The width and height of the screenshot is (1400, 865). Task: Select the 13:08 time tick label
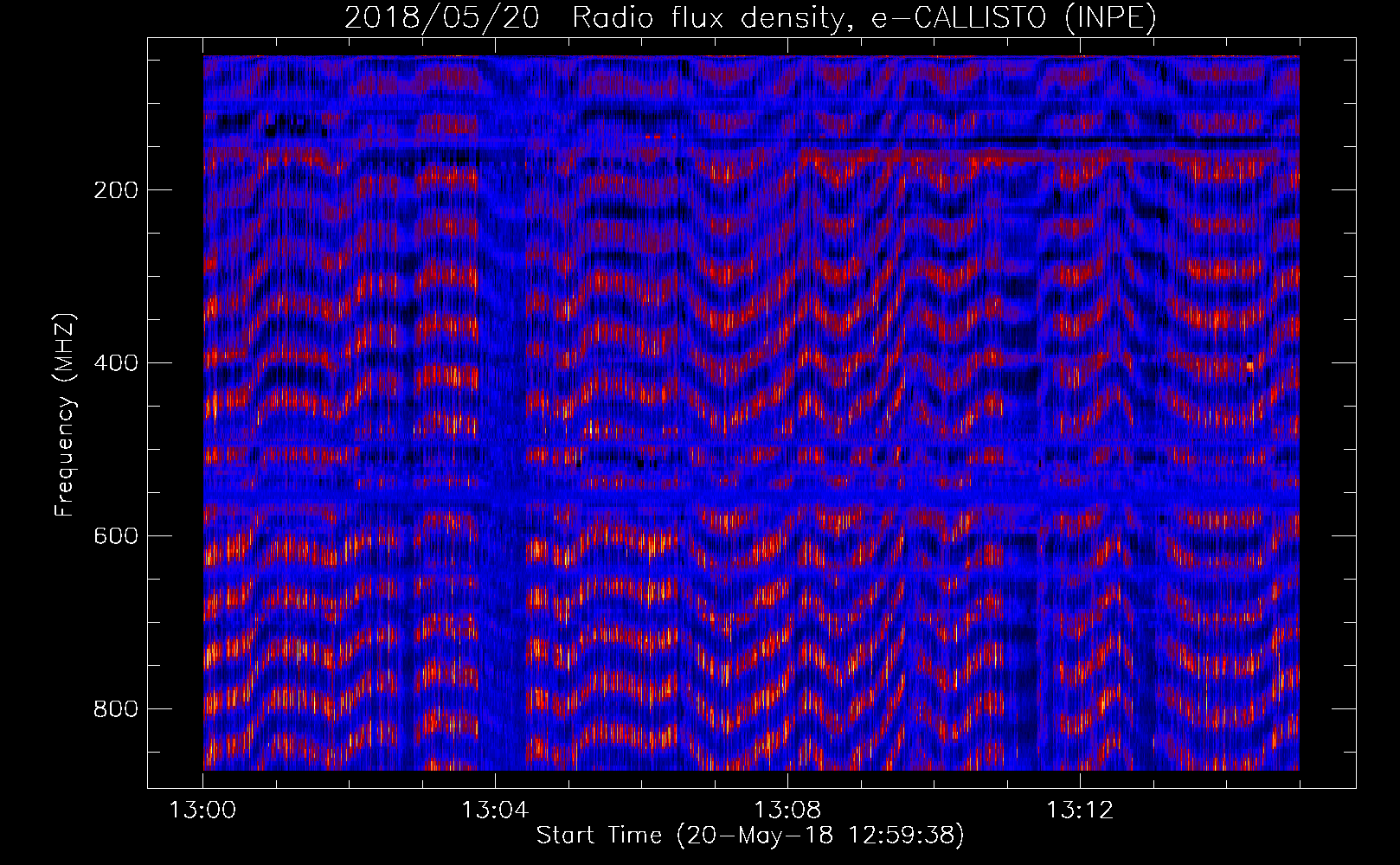787,811
